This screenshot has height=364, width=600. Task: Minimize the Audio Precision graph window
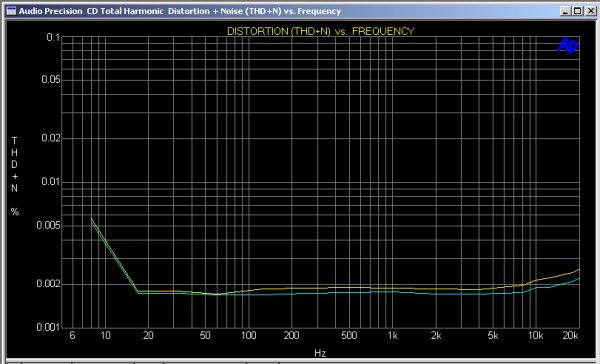click(x=566, y=11)
